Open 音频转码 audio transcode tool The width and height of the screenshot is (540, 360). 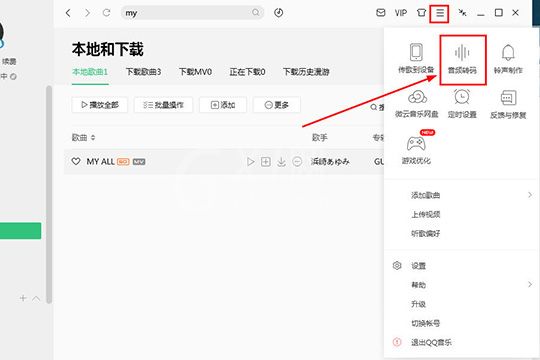[x=462, y=60]
